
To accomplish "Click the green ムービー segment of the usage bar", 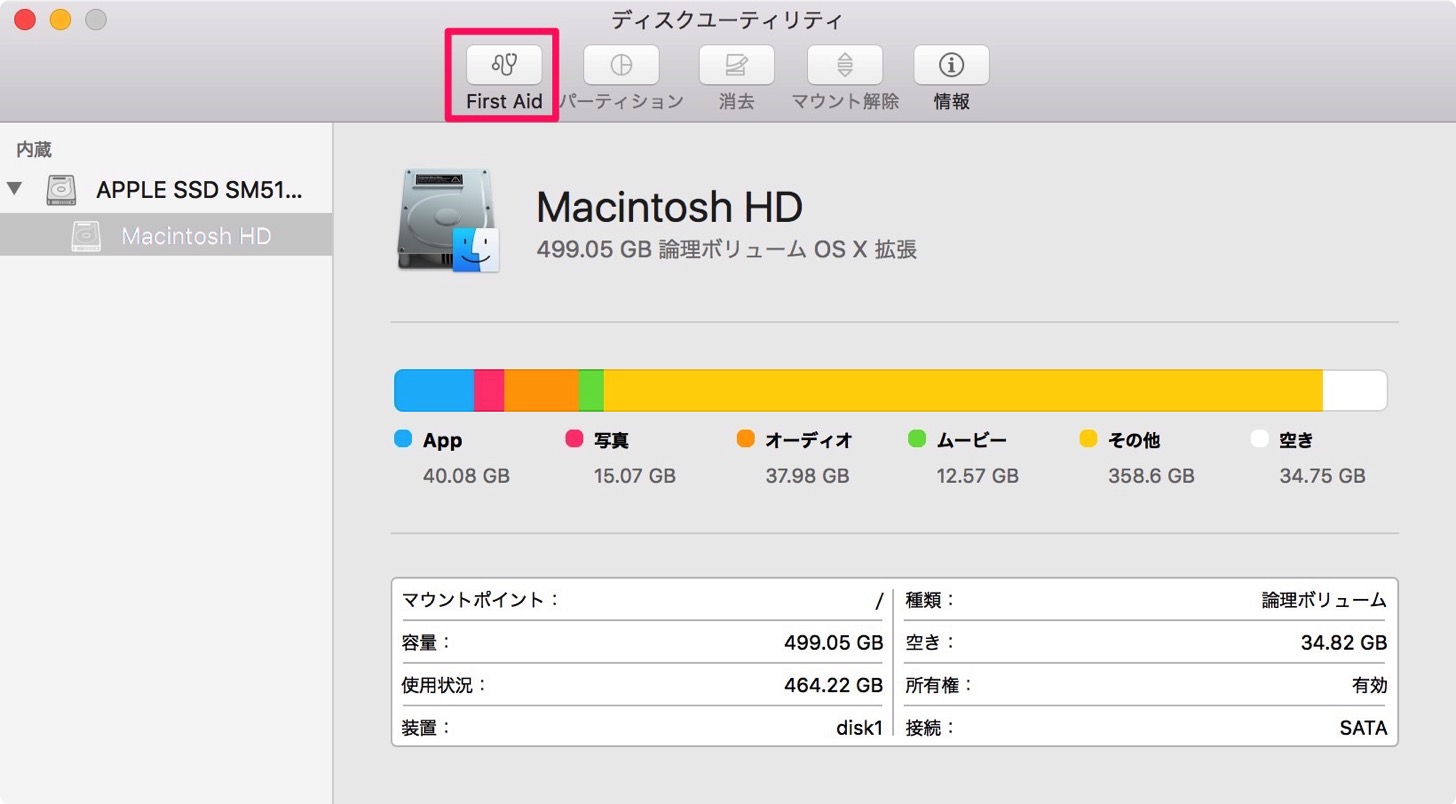I will point(591,390).
